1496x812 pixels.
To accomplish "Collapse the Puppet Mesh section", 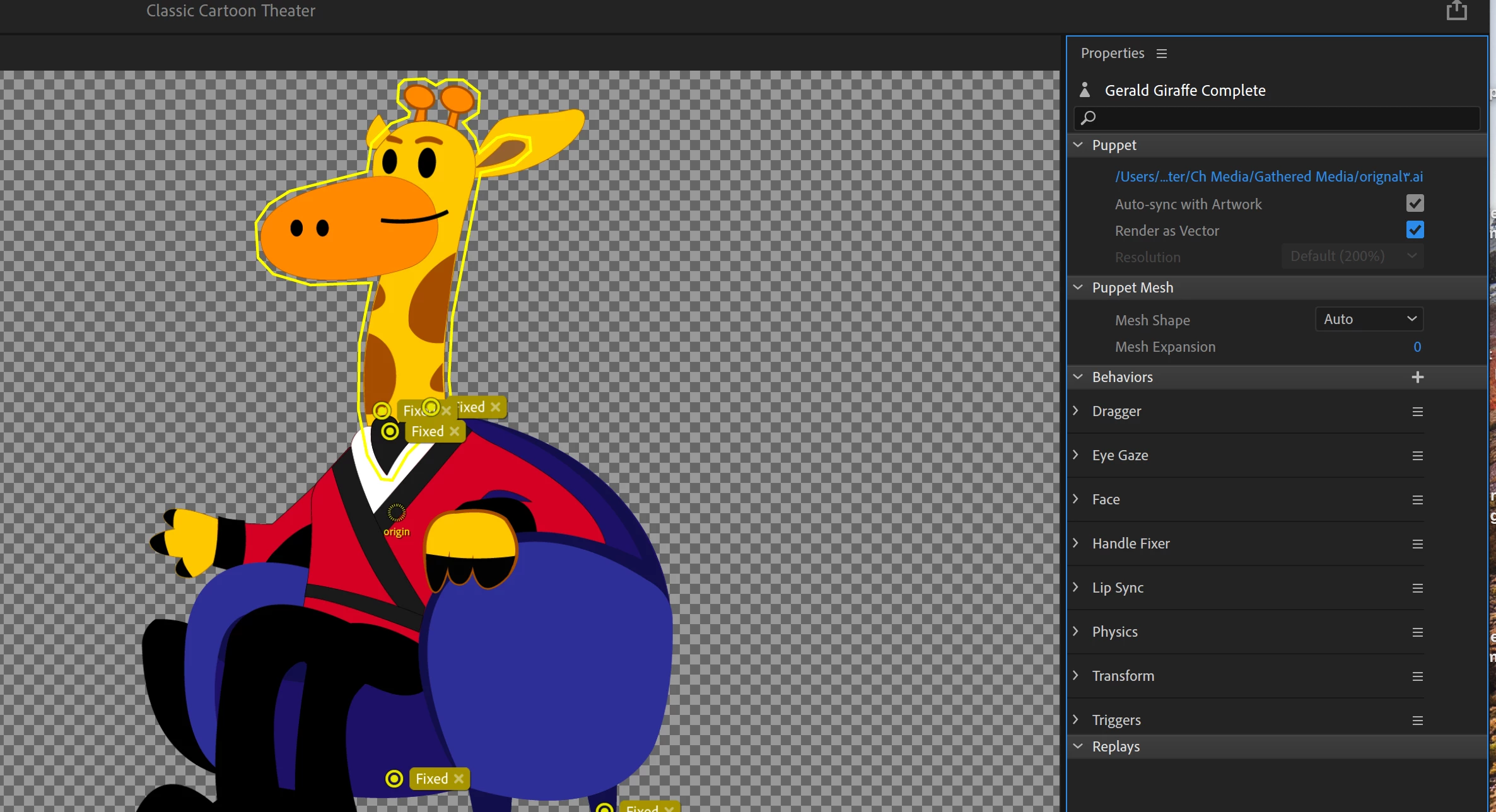I will [x=1078, y=287].
